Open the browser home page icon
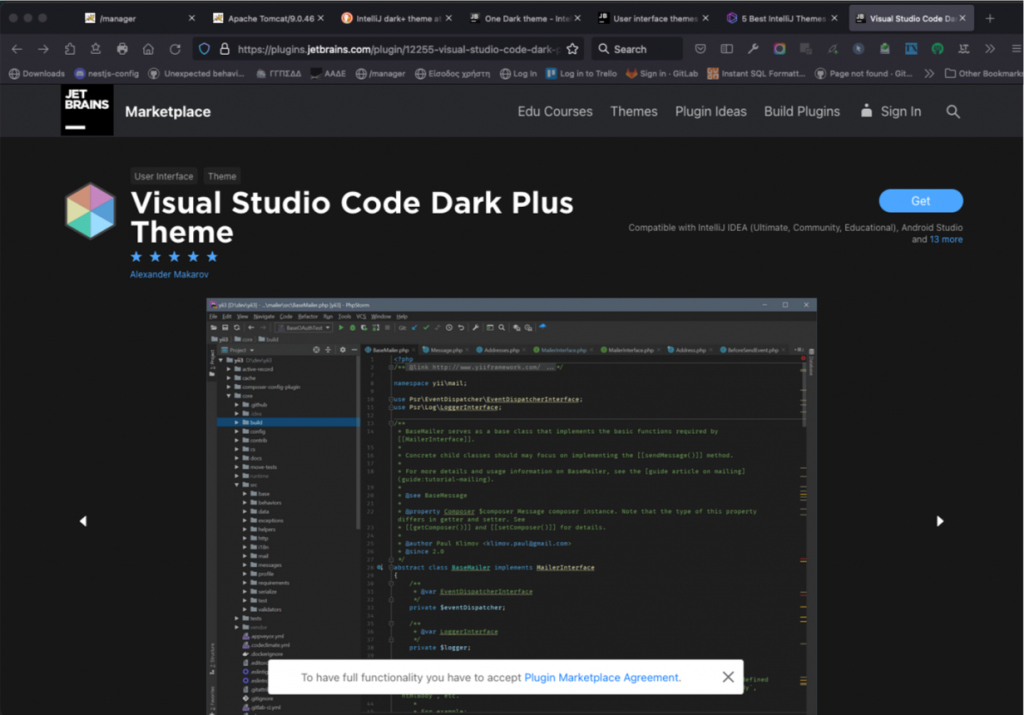1024x715 pixels. 148,49
